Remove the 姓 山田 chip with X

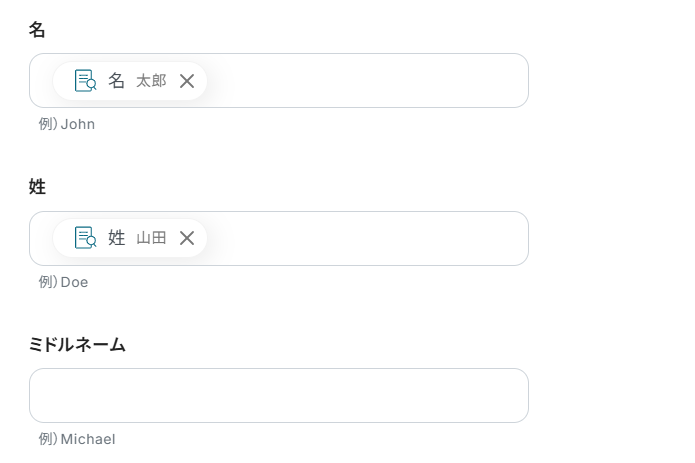187,238
